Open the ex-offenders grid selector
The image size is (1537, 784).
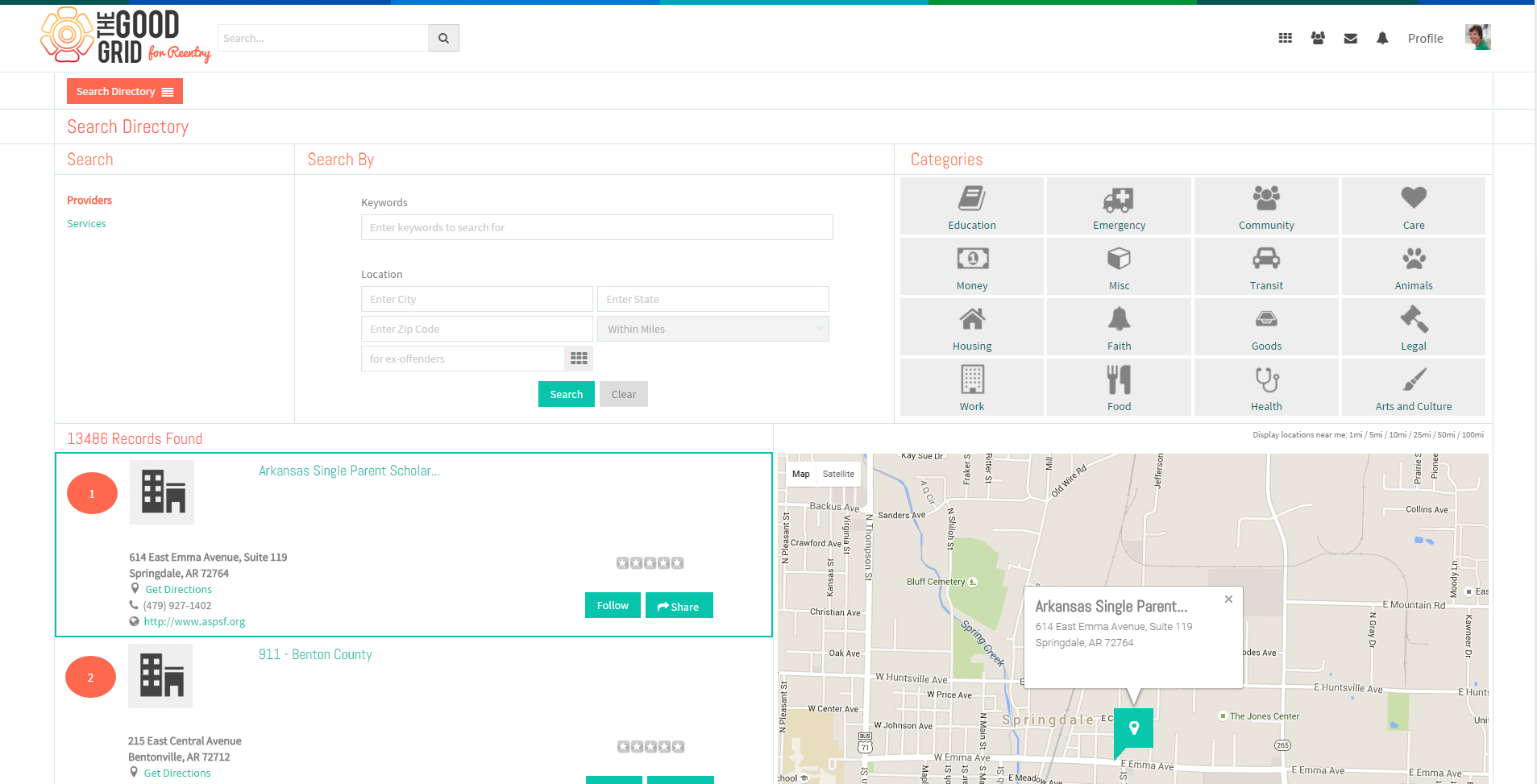tap(579, 359)
